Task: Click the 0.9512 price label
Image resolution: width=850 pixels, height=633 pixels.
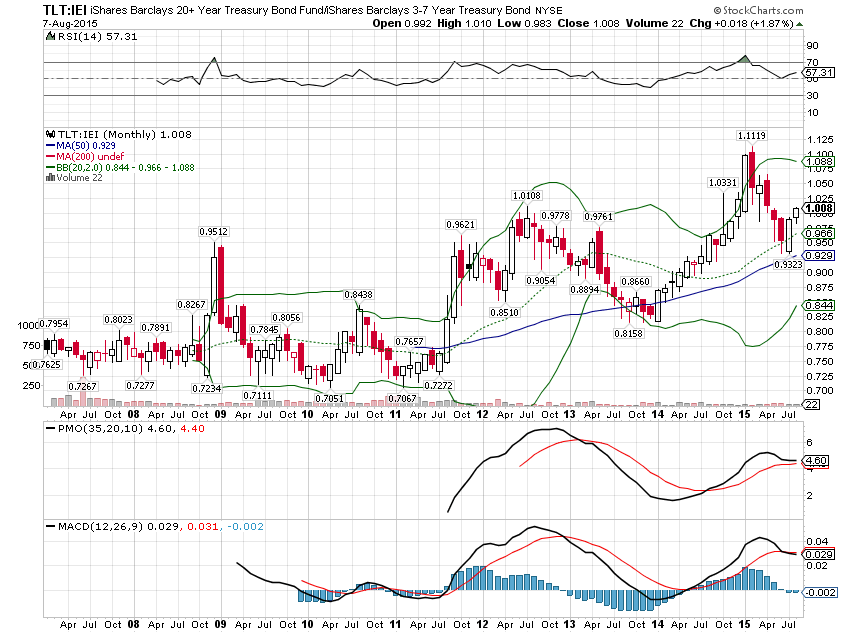Action: 214,232
